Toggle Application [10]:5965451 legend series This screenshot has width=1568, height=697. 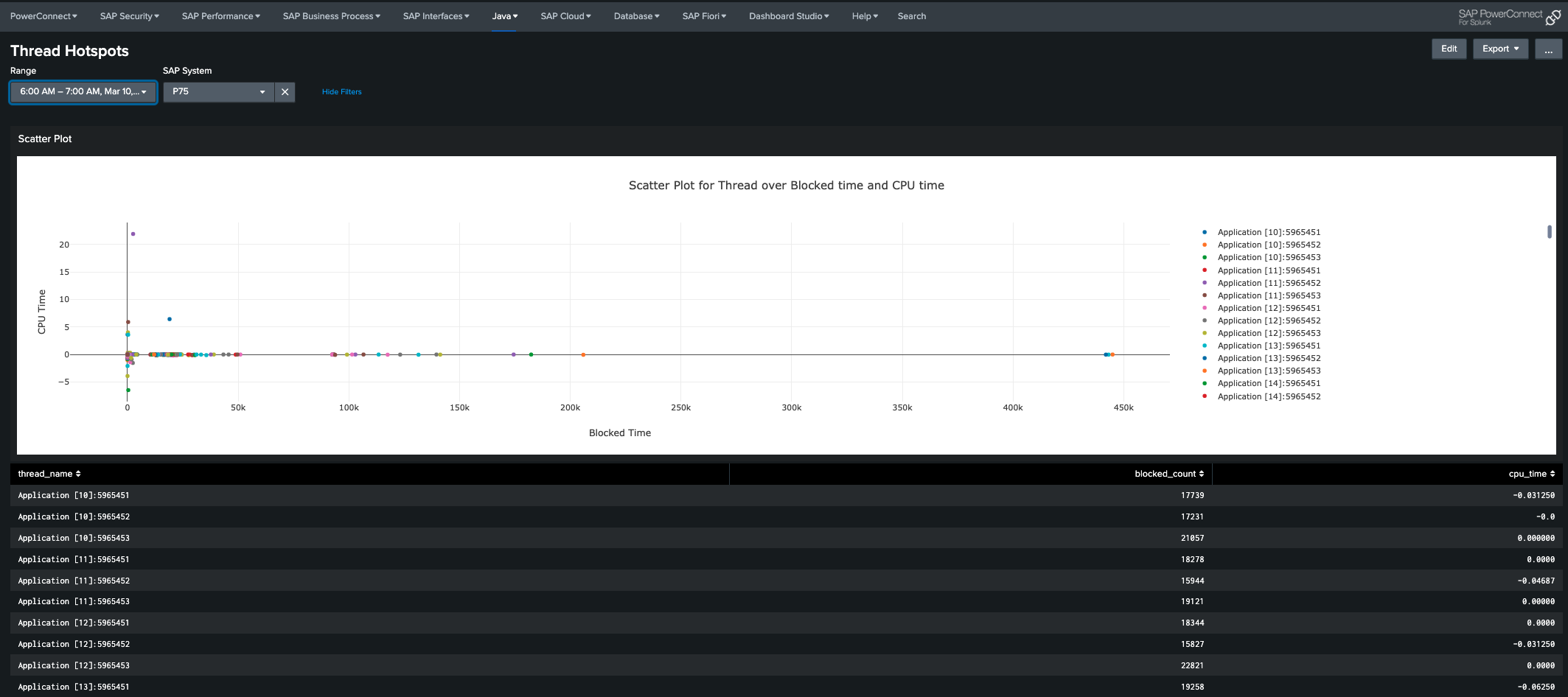click(x=1268, y=232)
